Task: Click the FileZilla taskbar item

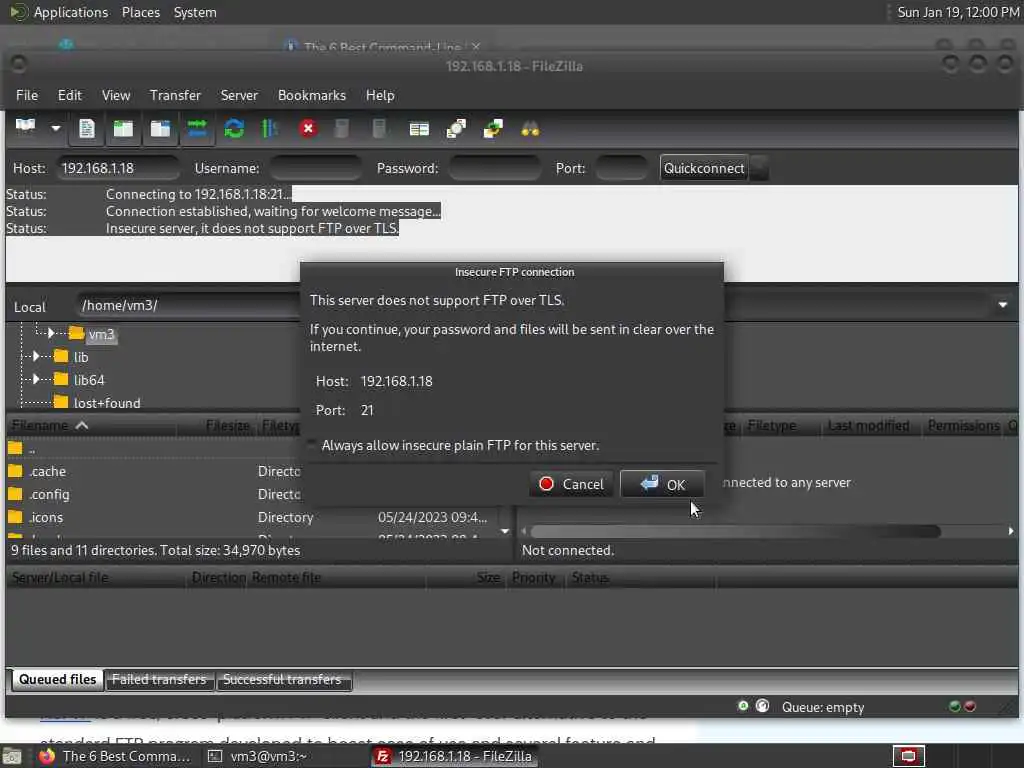Action: tap(455, 756)
